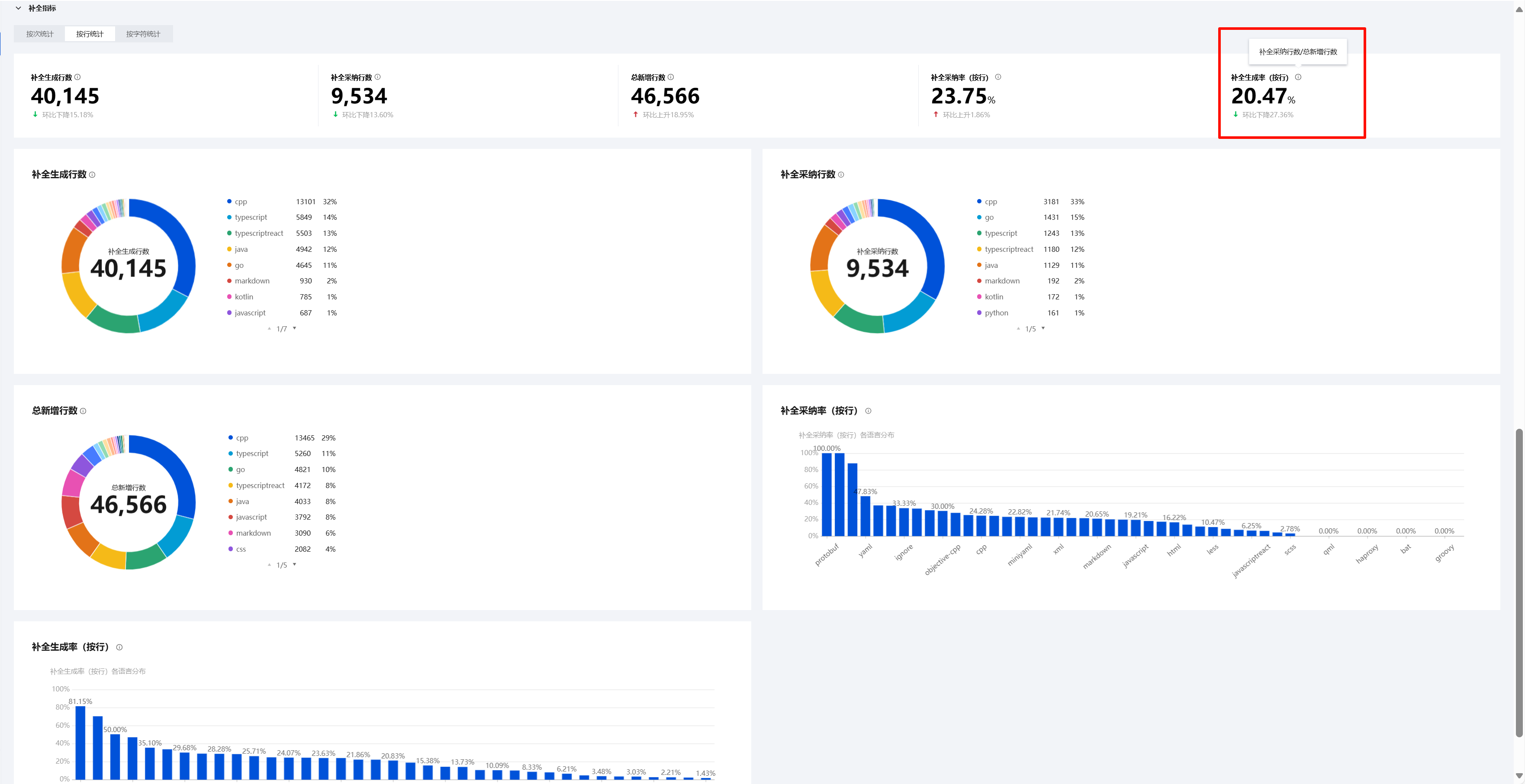Go to next legend page 1/7
Screen dimensions: 1525x784
coord(295,328)
